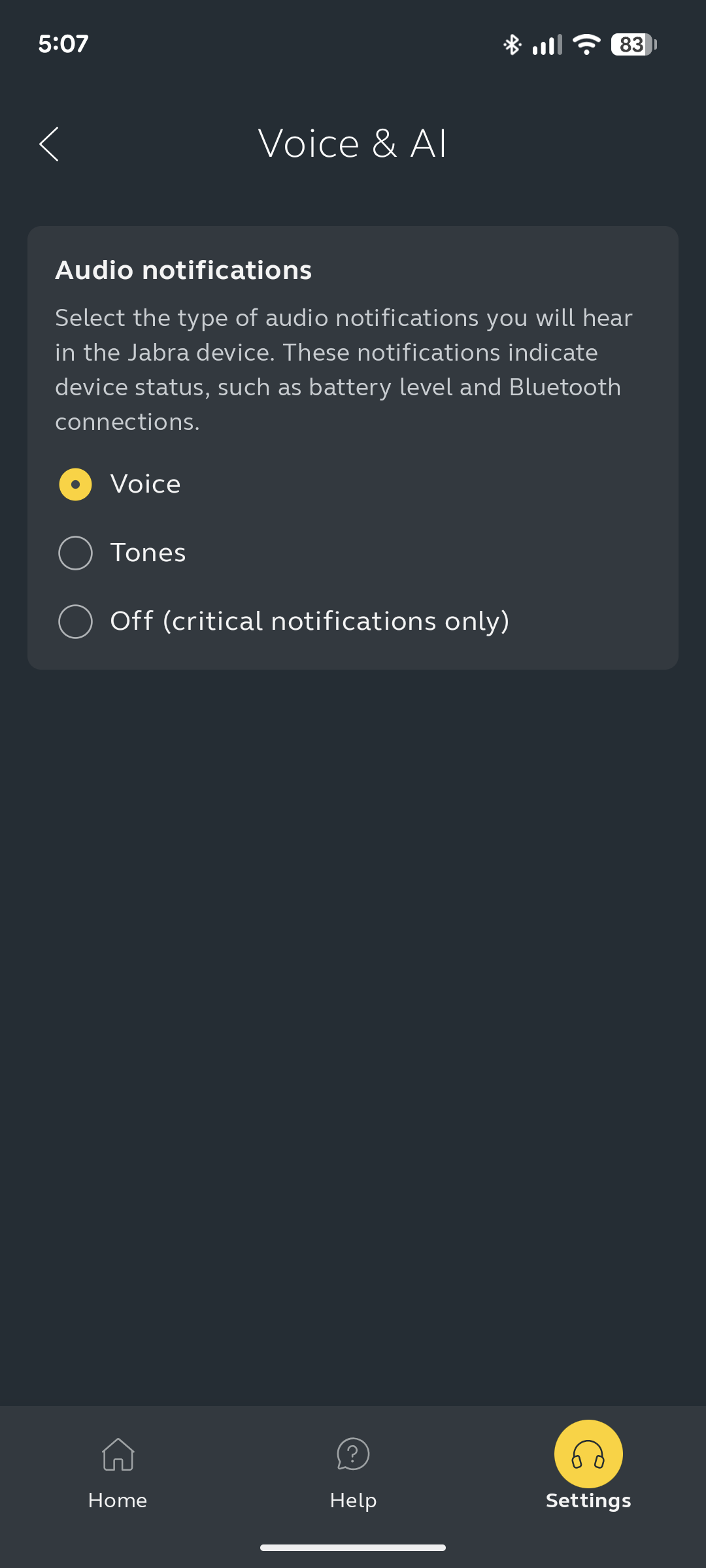Click "Off (critical notifications only)" label text

[x=309, y=621]
